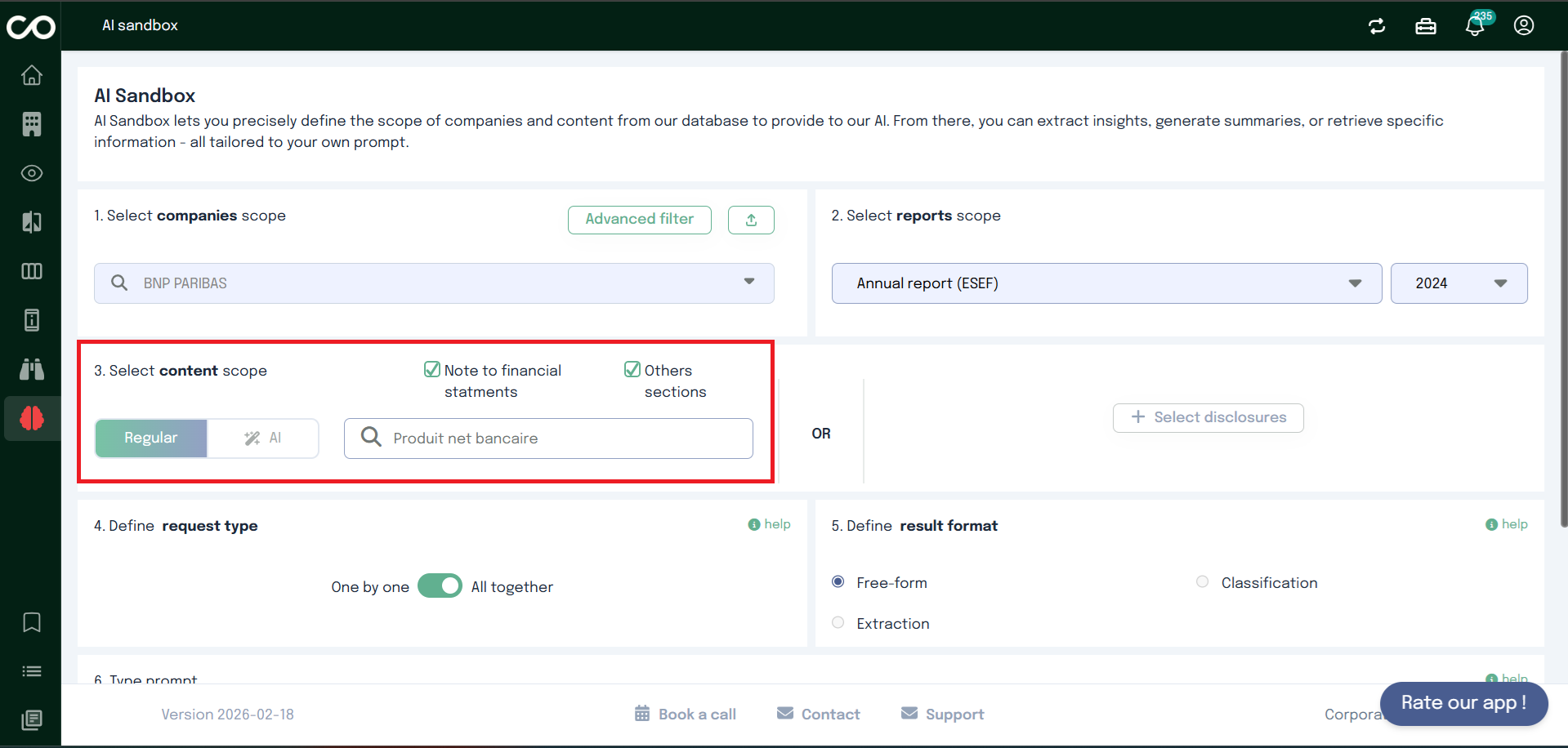Select the Regular content scope tab
The image size is (1568, 748).
[x=151, y=439]
